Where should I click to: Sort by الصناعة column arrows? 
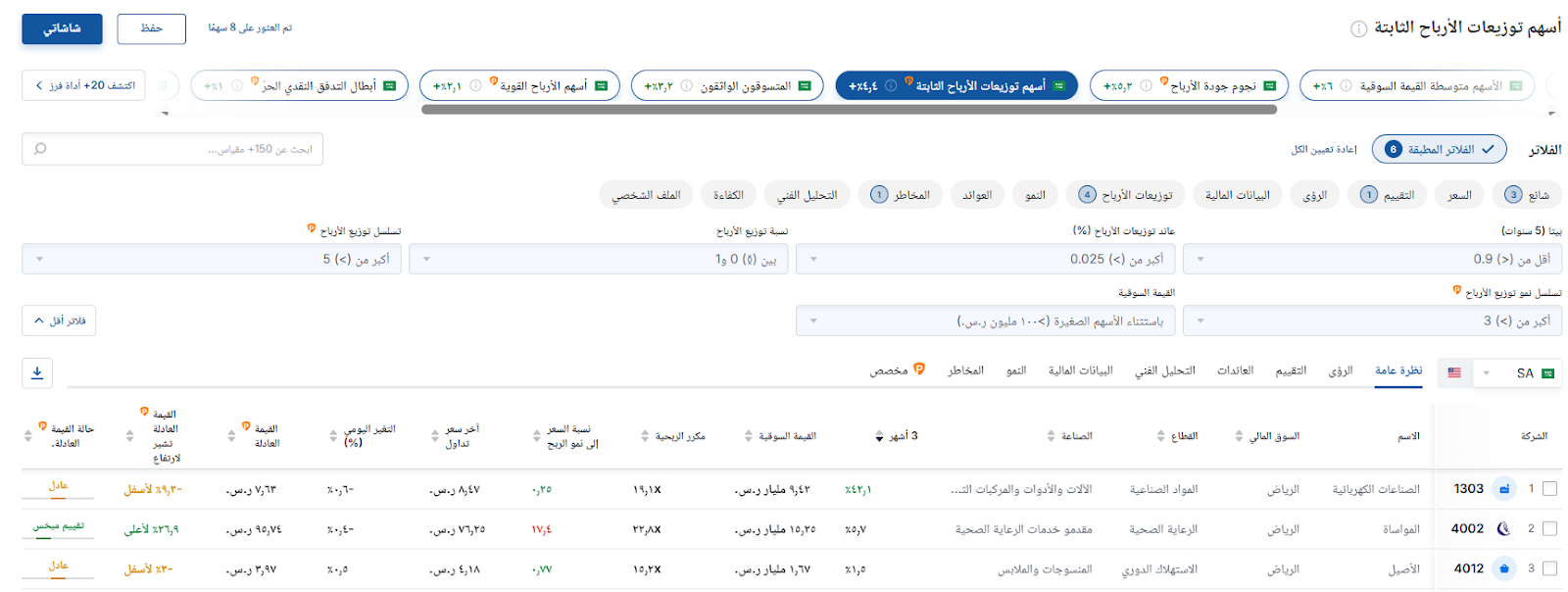(1051, 436)
